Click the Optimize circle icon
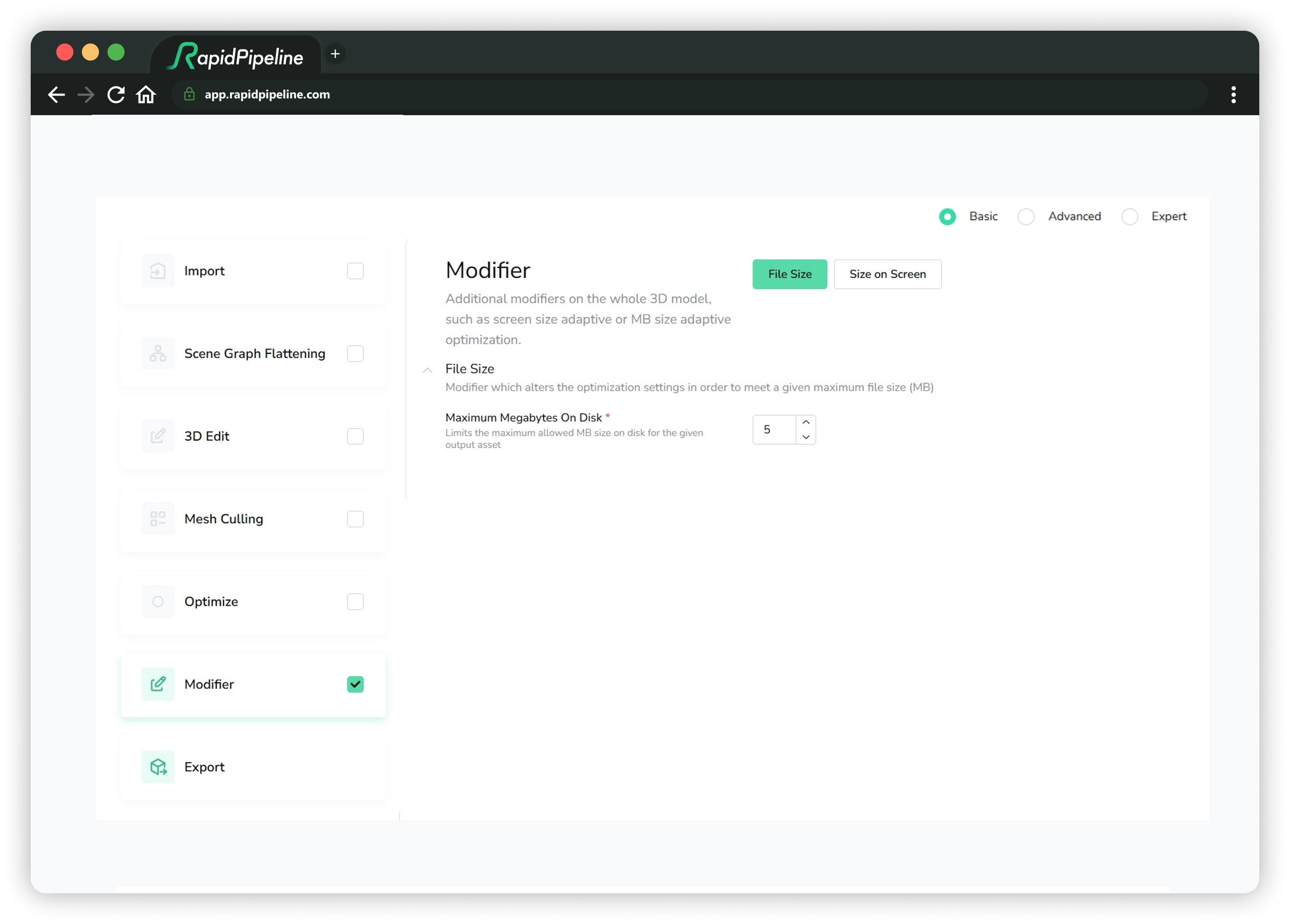Screen dimensions: 1290x924 coord(157,601)
